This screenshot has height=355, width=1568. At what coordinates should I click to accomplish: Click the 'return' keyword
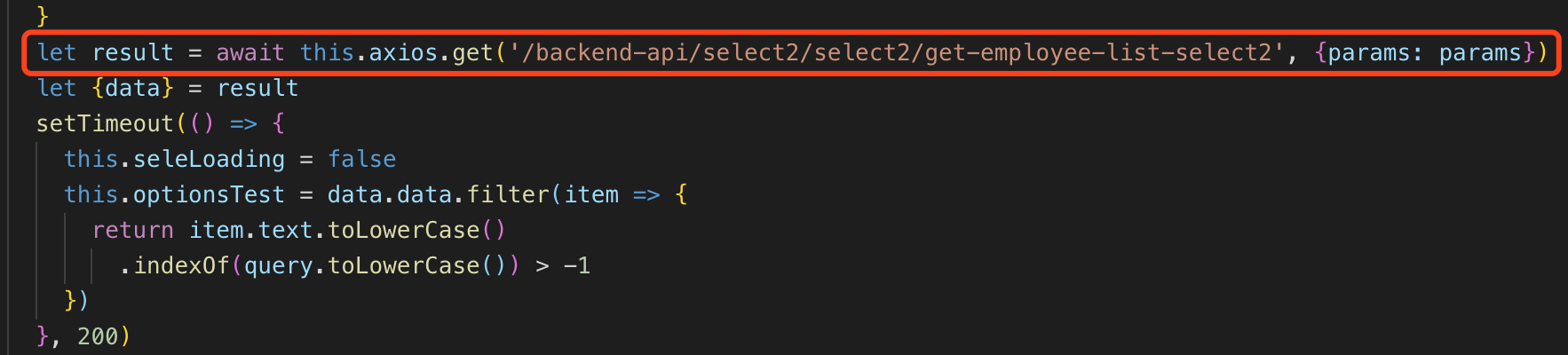(x=133, y=231)
